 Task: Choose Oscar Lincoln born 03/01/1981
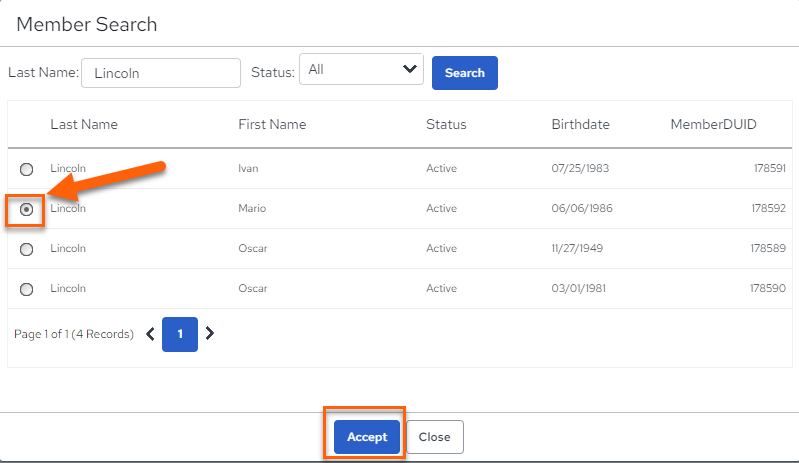tap(26, 289)
